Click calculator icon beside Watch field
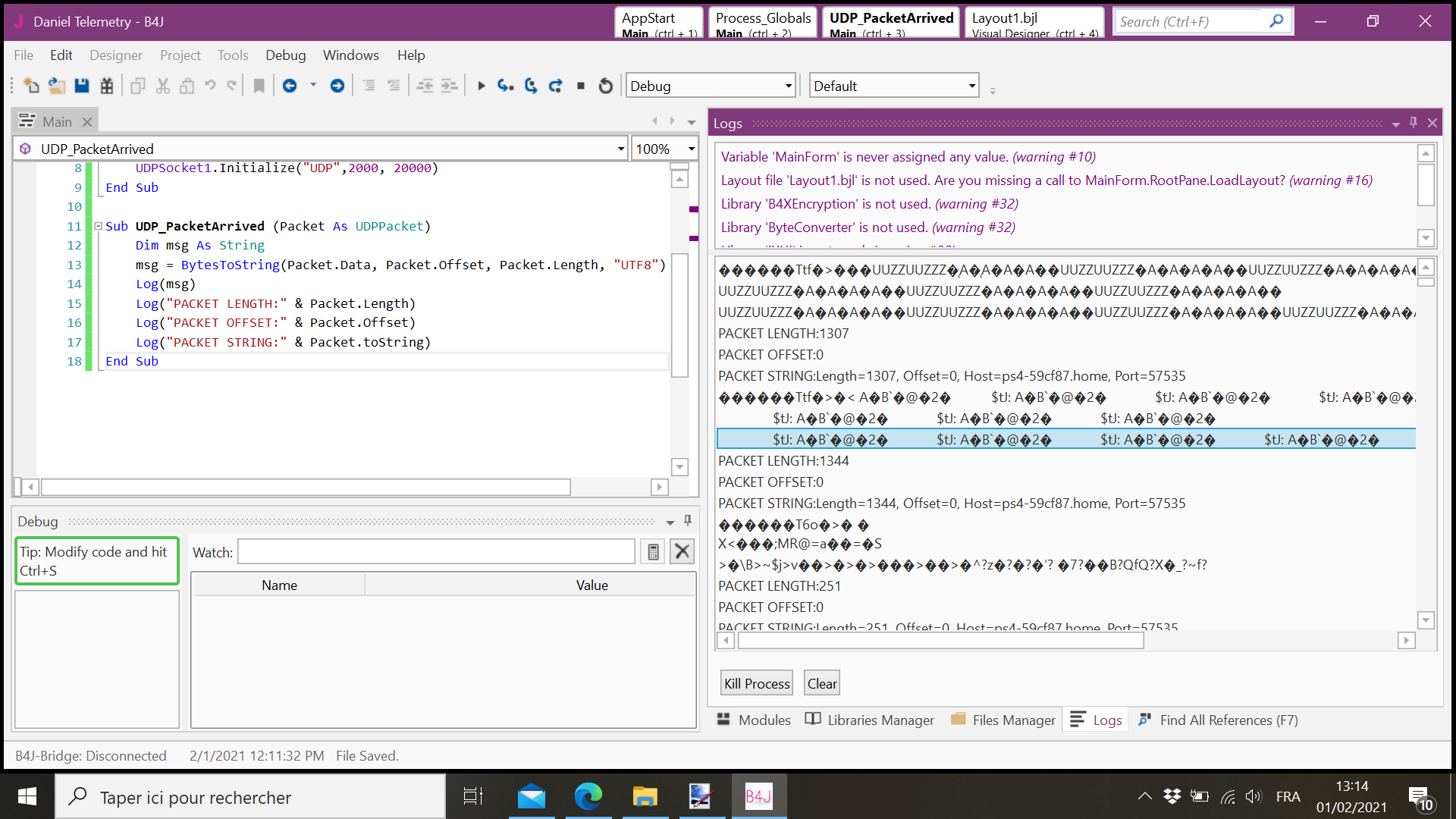 click(x=653, y=552)
